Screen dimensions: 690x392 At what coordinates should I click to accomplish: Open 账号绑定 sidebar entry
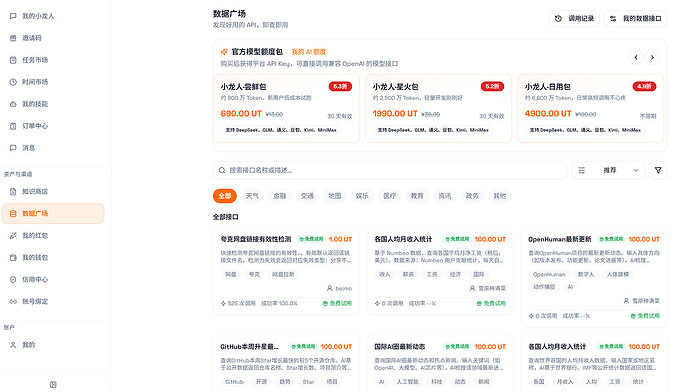(53, 301)
